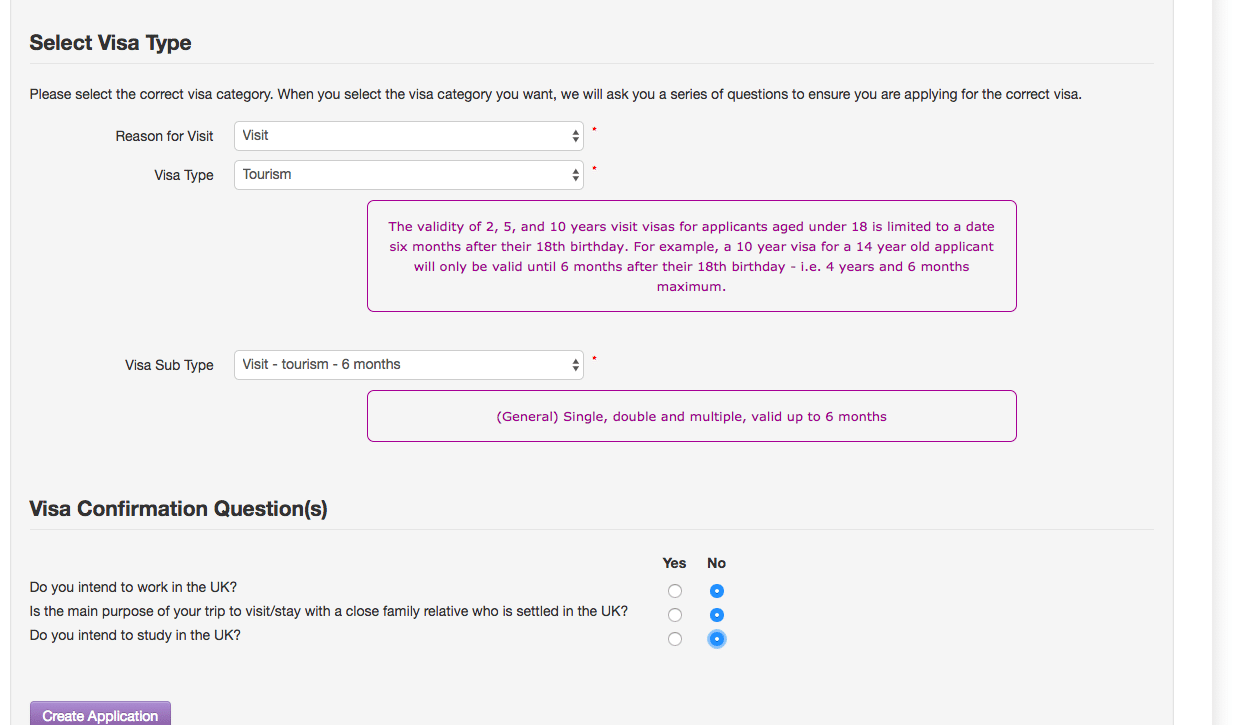Viewport: 1257px width, 725px height.
Task: Choose Yes for visiting a close family relative
Action: [675, 615]
